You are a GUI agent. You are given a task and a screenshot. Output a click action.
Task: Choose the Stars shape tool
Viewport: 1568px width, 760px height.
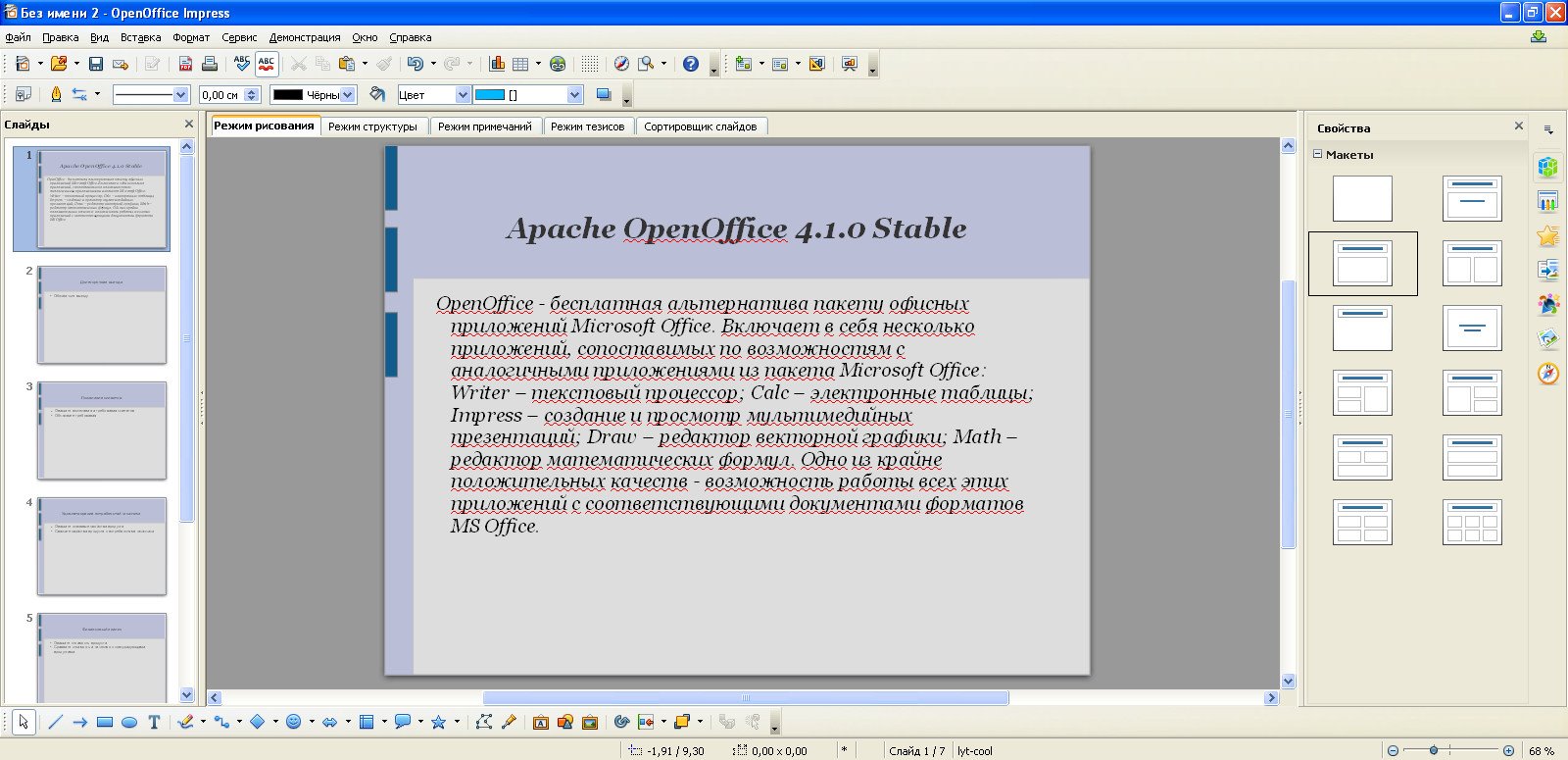point(438,723)
